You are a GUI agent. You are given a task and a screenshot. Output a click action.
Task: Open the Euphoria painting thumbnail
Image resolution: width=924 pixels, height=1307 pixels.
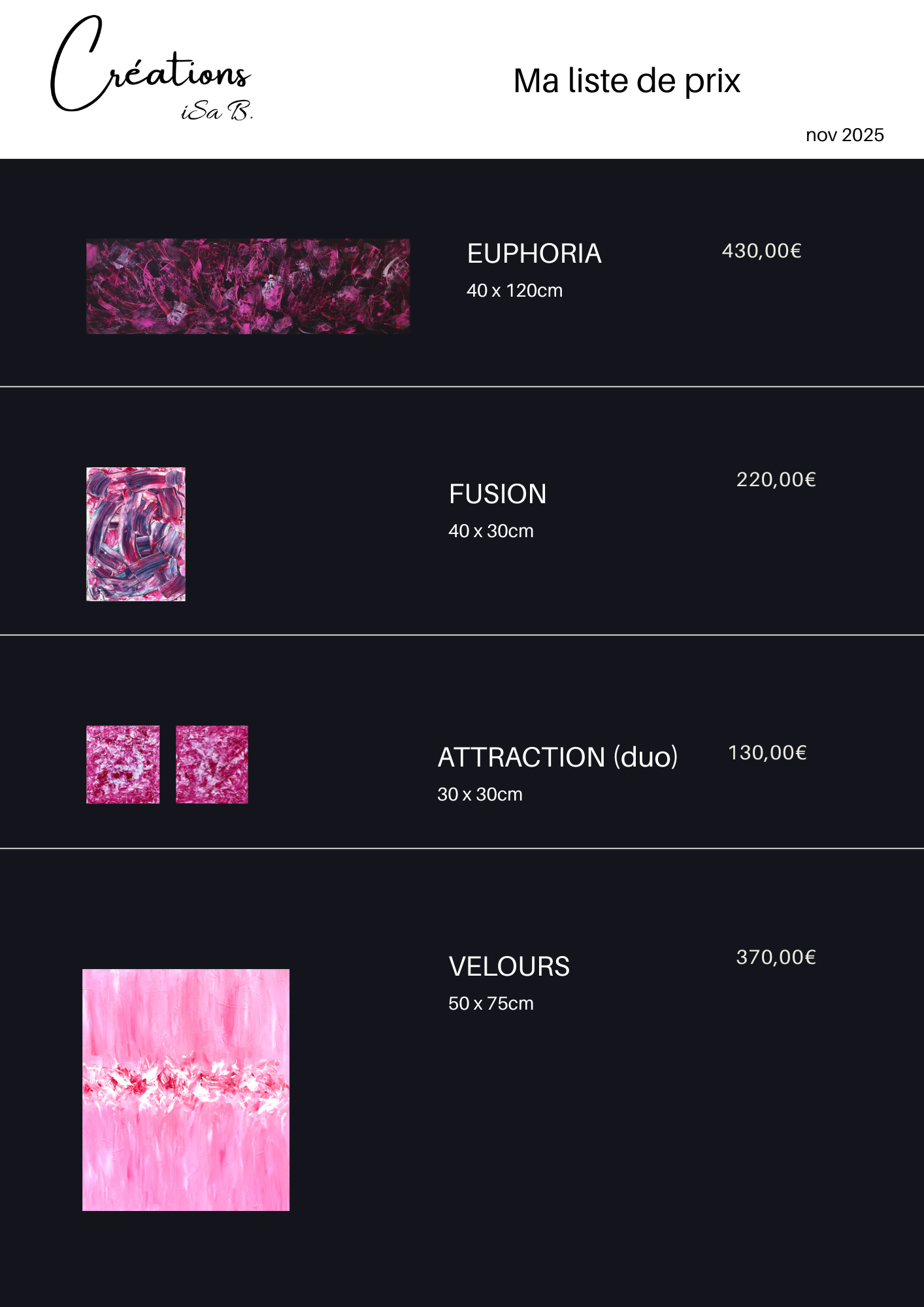click(248, 286)
